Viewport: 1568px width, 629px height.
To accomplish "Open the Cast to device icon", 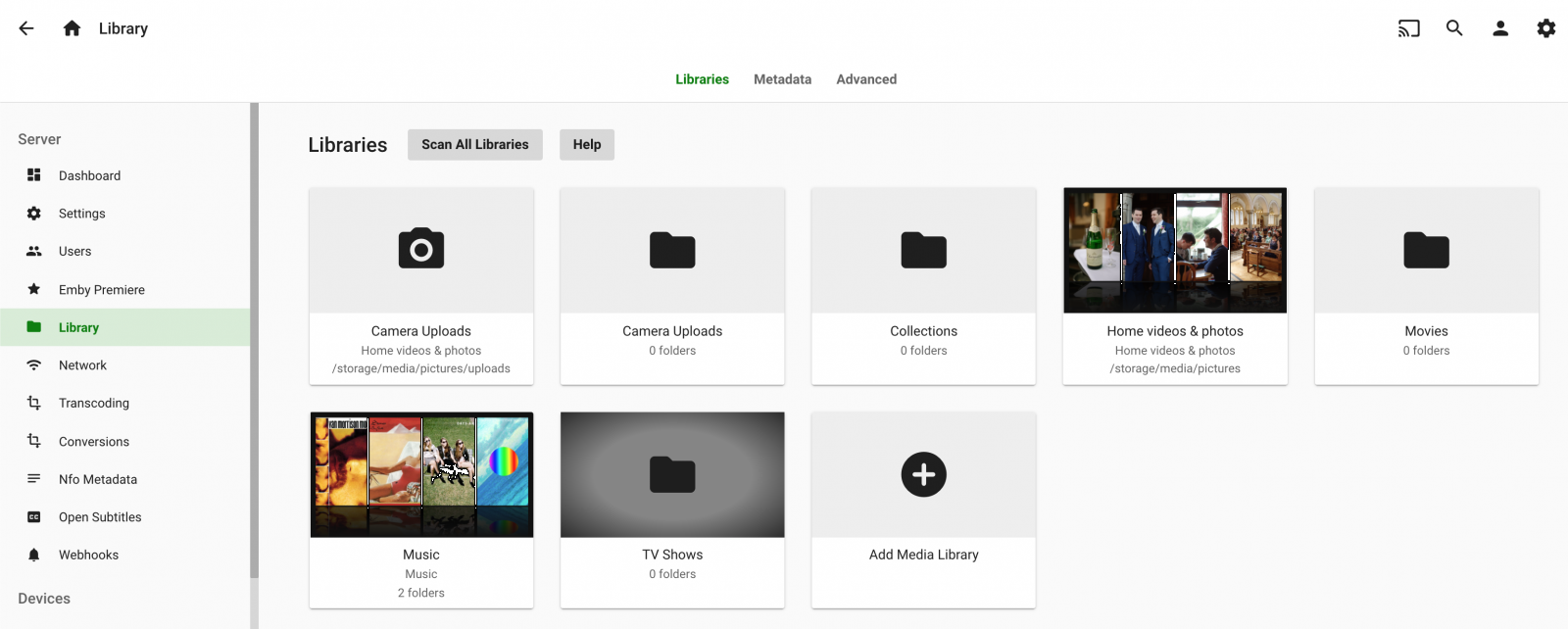I will pyautogui.click(x=1408, y=28).
